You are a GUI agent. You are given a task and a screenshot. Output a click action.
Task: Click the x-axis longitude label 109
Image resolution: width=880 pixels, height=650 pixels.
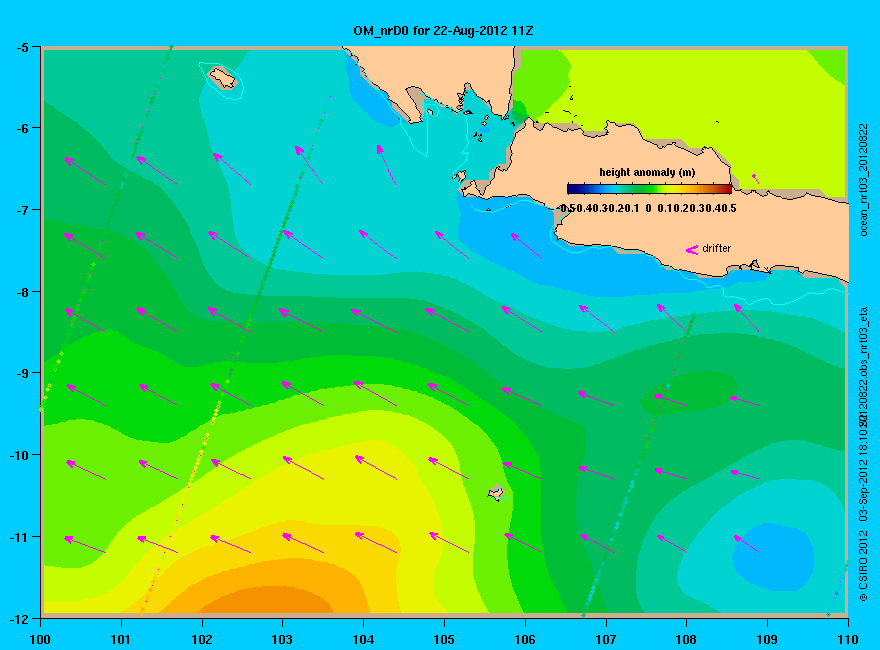click(x=767, y=639)
